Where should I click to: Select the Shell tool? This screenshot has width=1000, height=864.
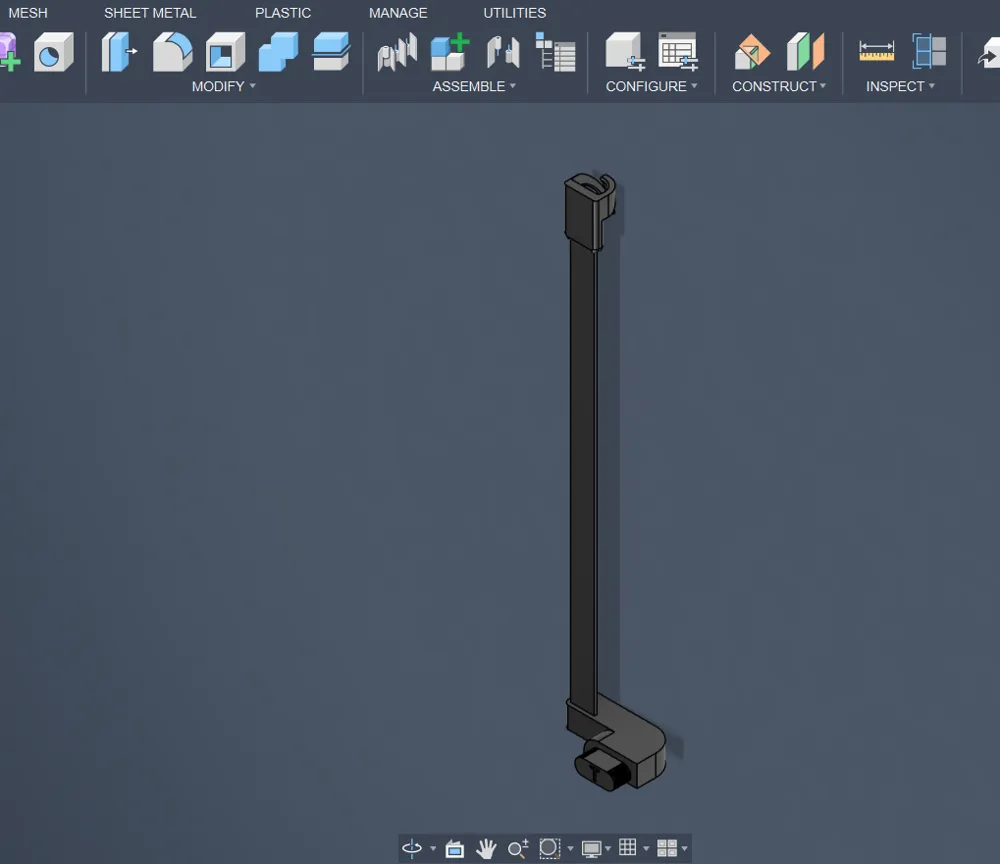(225, 52)
